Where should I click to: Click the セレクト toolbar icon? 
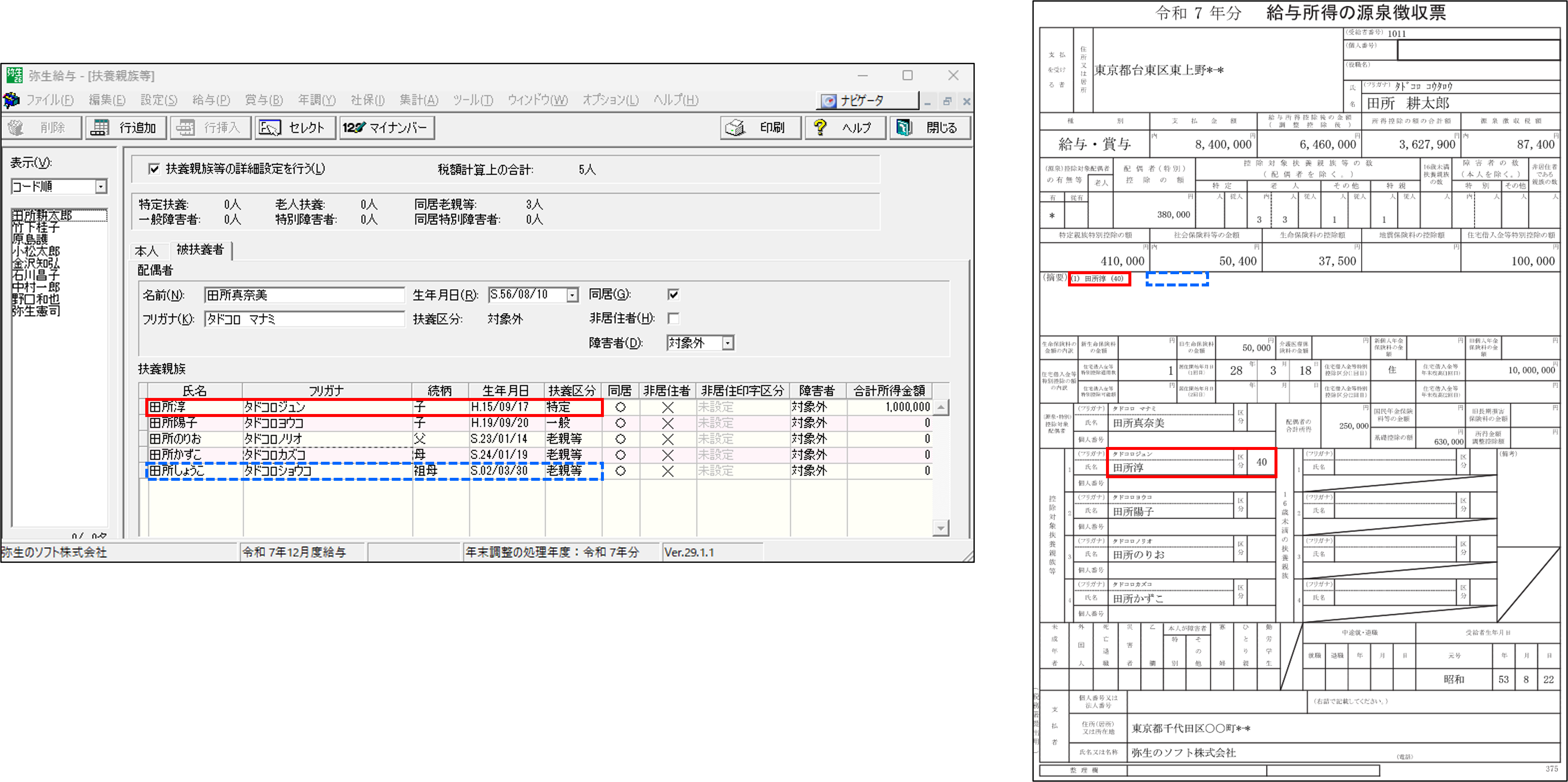270,128
